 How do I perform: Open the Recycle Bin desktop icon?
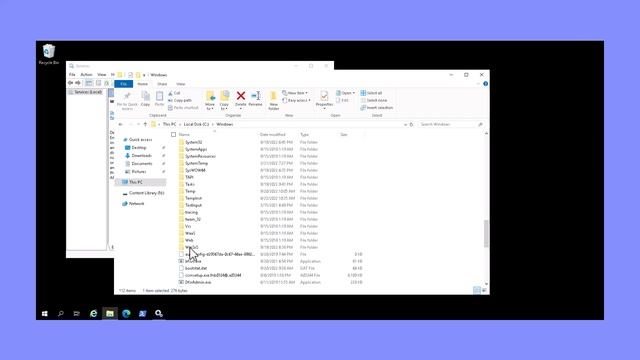coord(49,54)
